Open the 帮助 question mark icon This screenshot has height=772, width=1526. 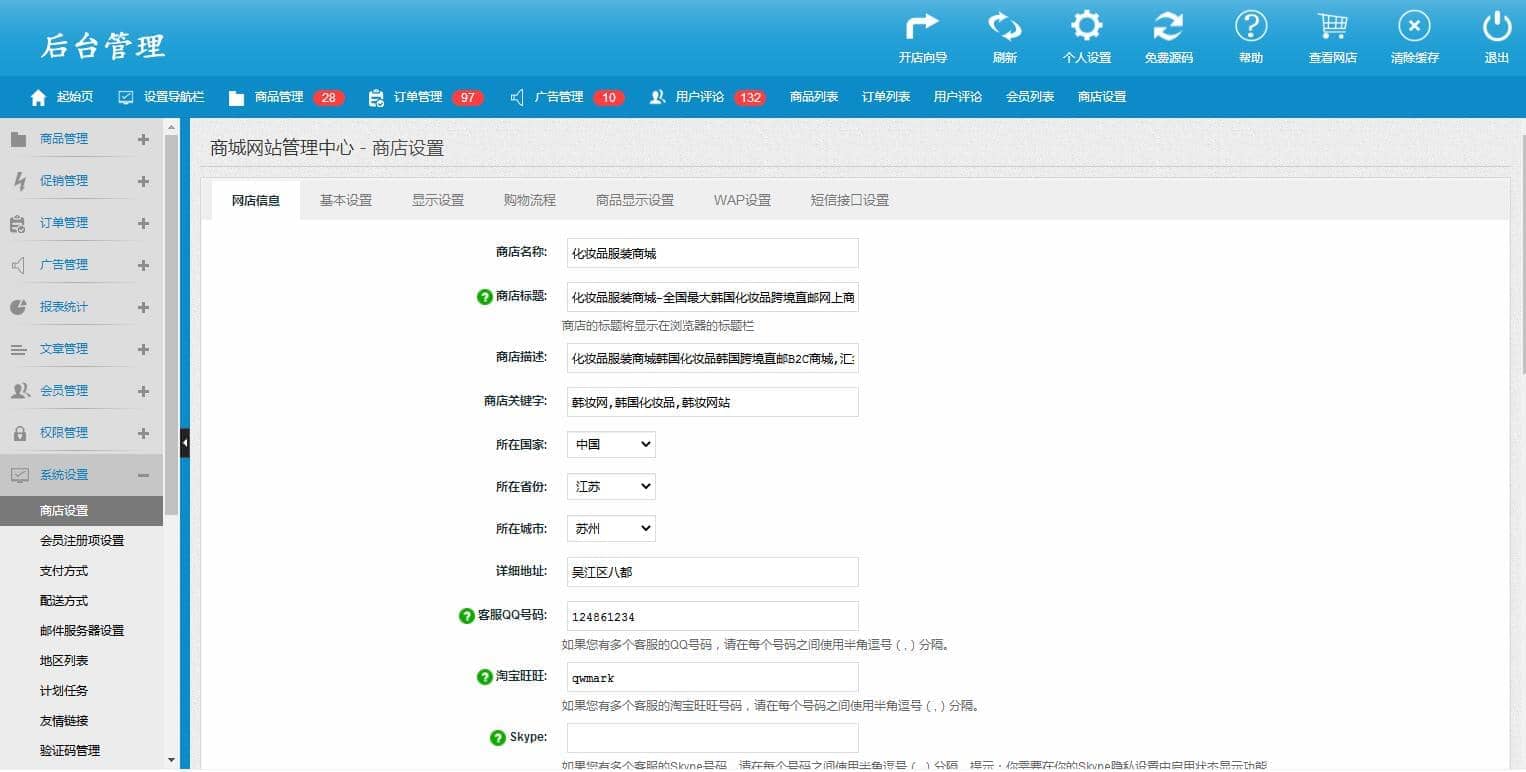(1250, 27)
